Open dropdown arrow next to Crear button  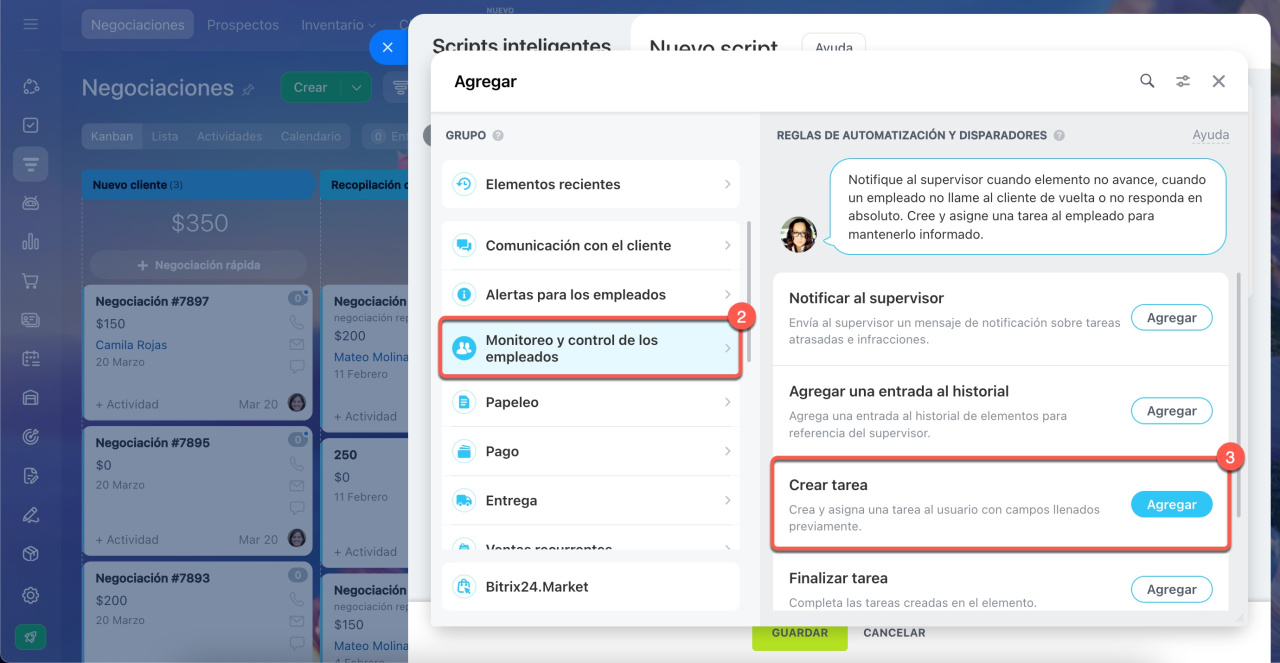pyautogui.click(x=356, y=87)
